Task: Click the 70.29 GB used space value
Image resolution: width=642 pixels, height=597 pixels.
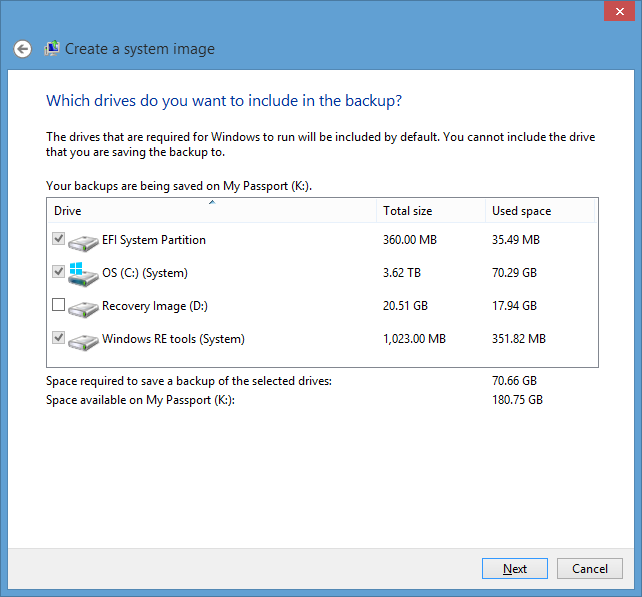Action: tap(514, 273)
